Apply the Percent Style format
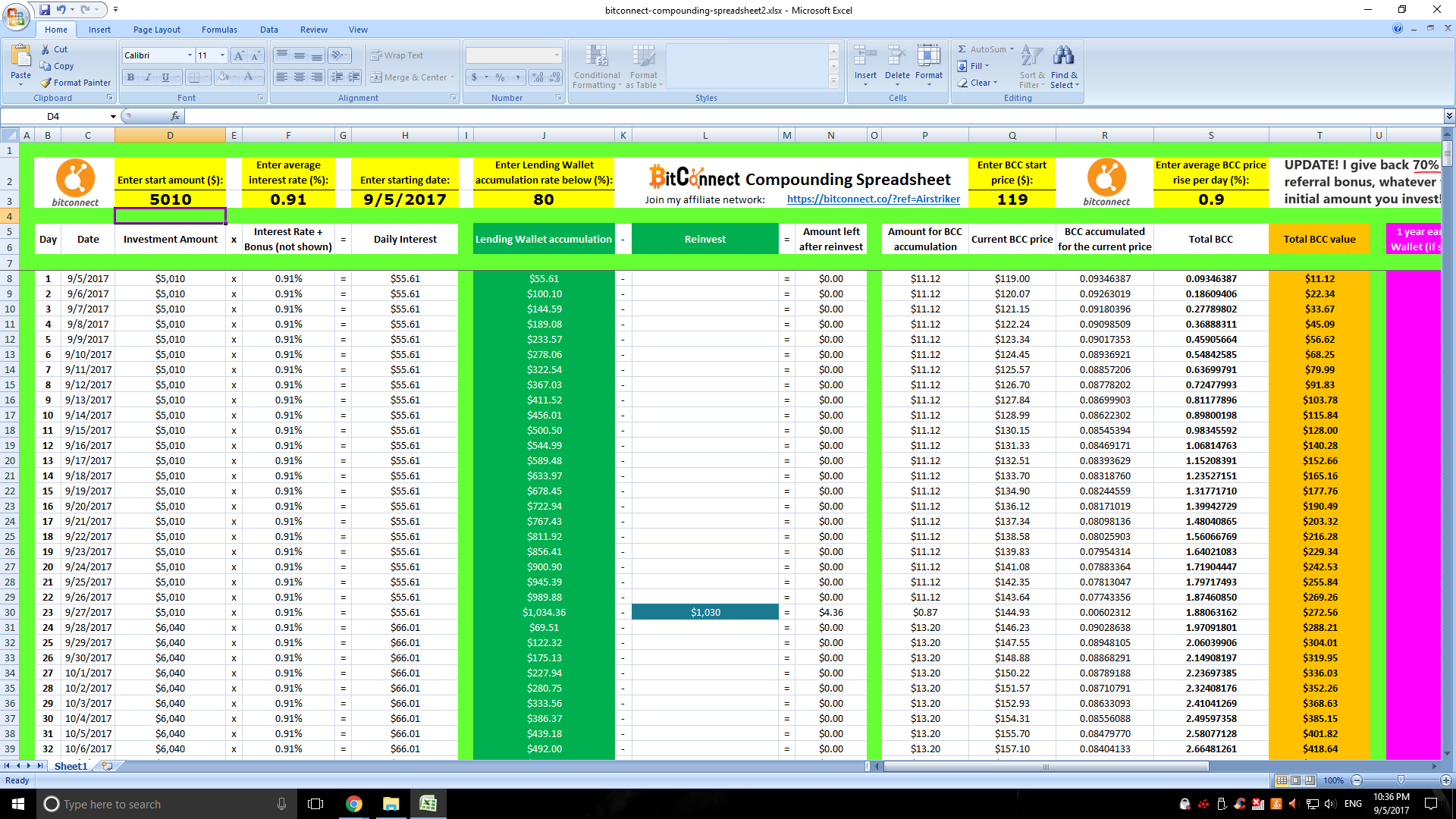The width and height of the screenshot is (1456, 819). pos(500,77)
